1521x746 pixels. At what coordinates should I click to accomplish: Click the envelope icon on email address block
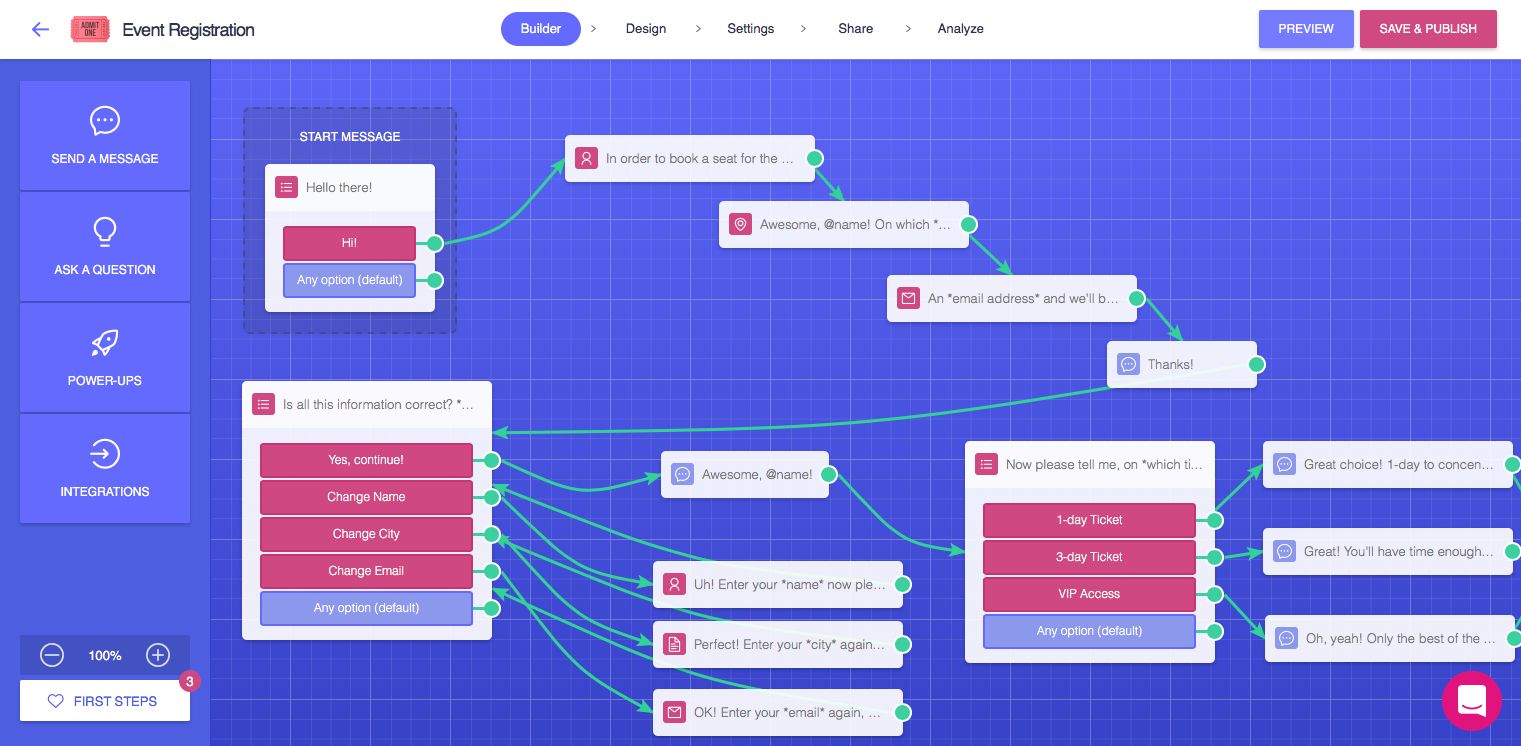(x=908, y=298)
